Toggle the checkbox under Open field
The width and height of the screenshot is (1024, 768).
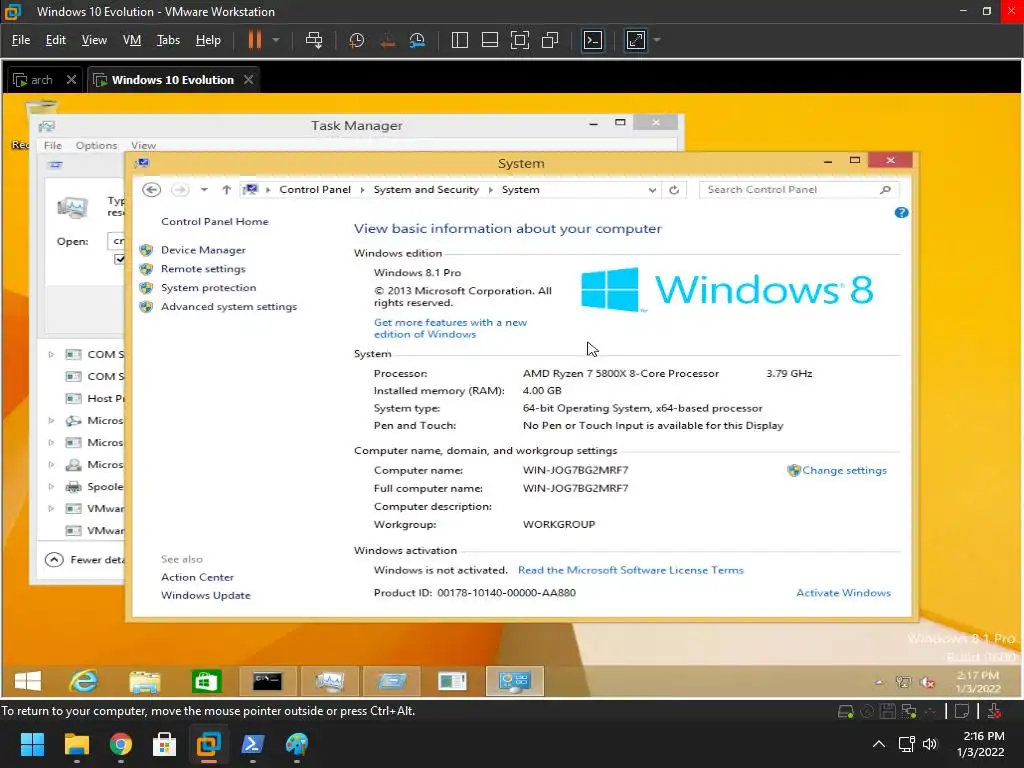[119, 259]
